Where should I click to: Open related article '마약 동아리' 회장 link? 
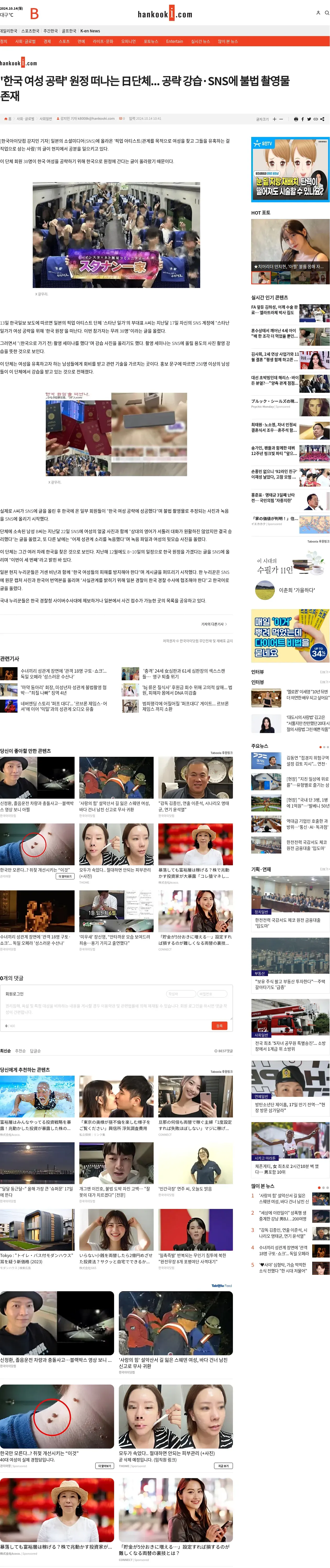pyautogui.click(x=63, y=690)
